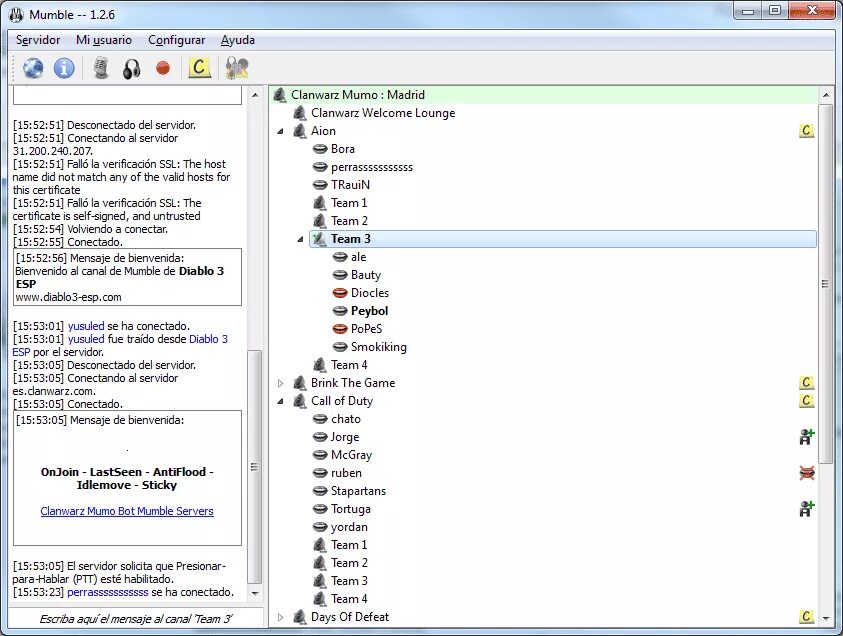
Task: Expand the Days Of Defeat channel
Action: [x=280, y=617]
